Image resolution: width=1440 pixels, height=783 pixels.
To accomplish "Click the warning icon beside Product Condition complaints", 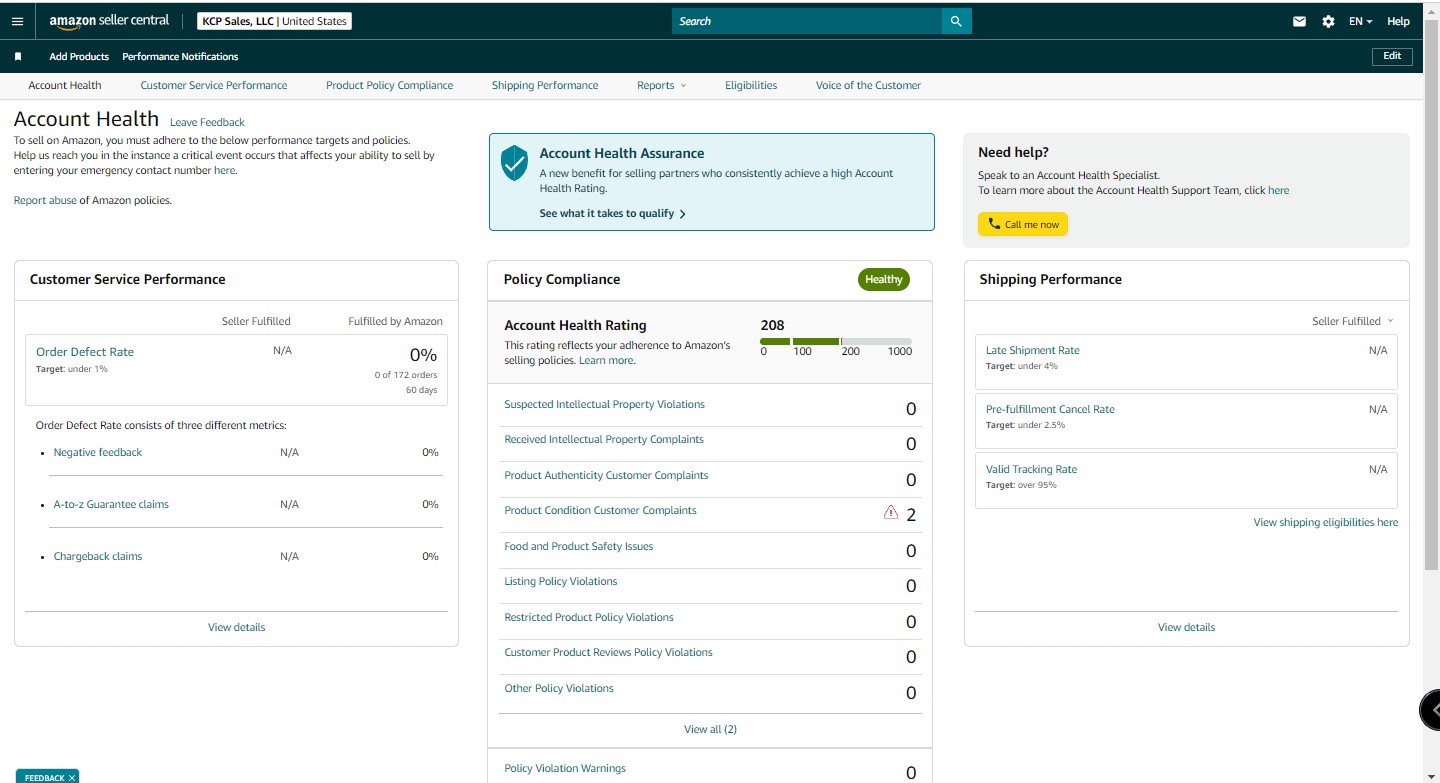I will pyautogui.click(x=890, y=513).
